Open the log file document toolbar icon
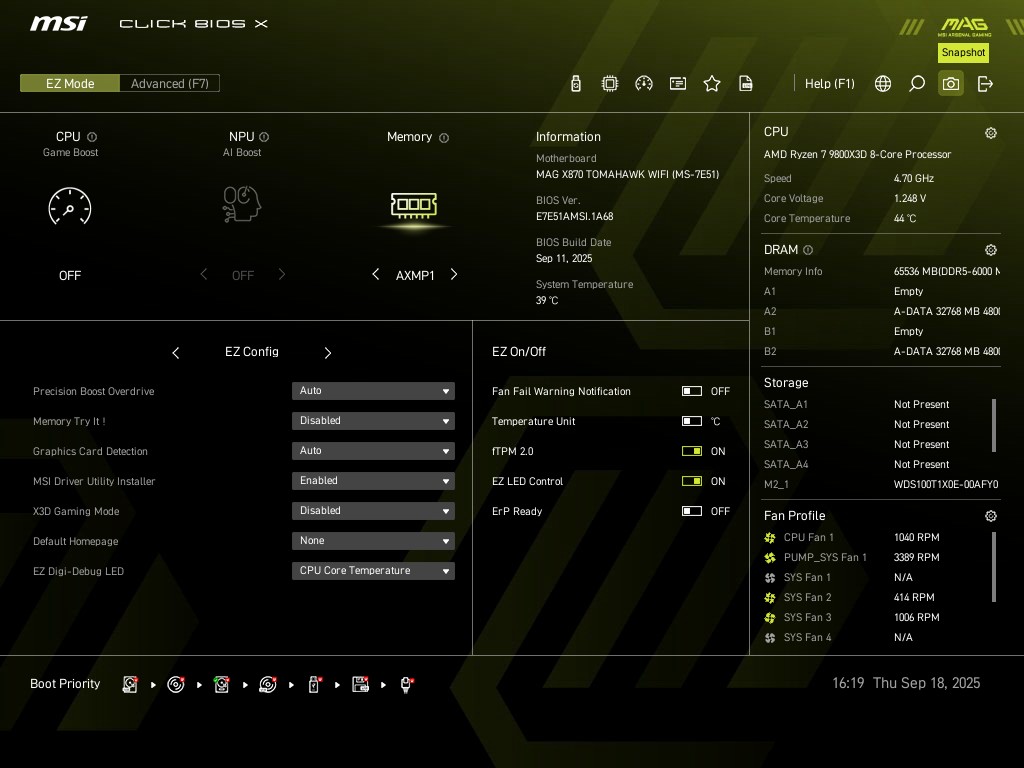The image size is (1024, 768). point(745,84)
